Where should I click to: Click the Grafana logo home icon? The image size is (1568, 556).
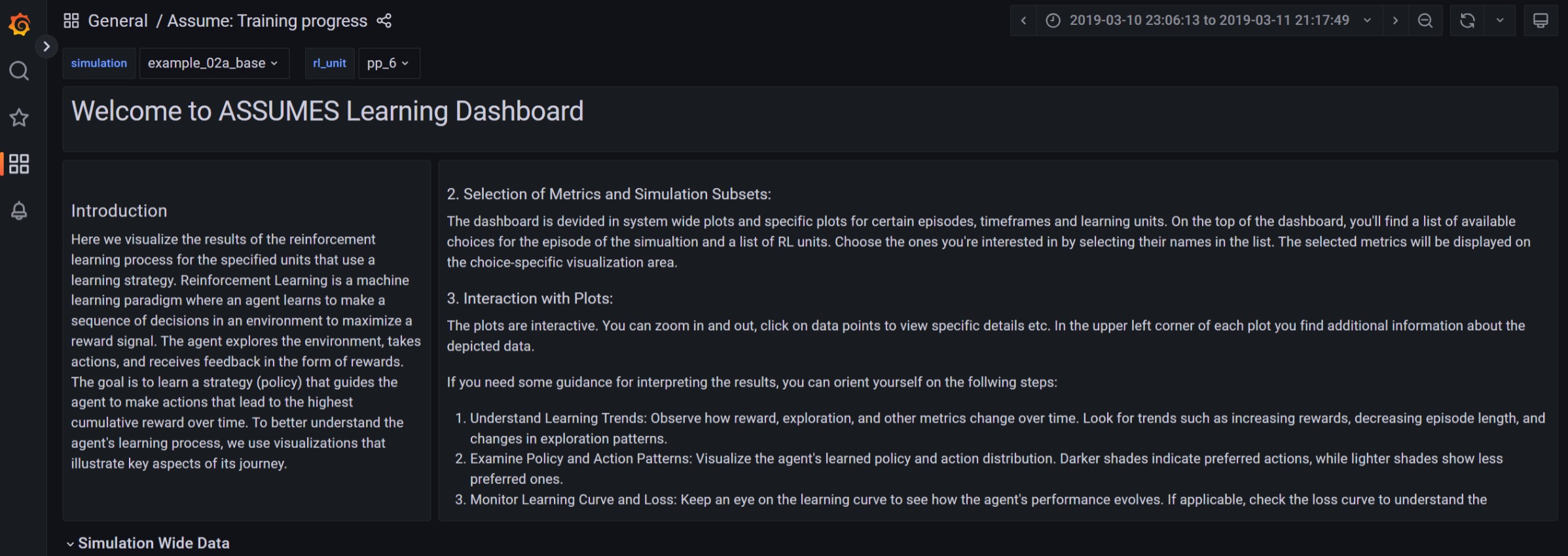click(20, 24)
